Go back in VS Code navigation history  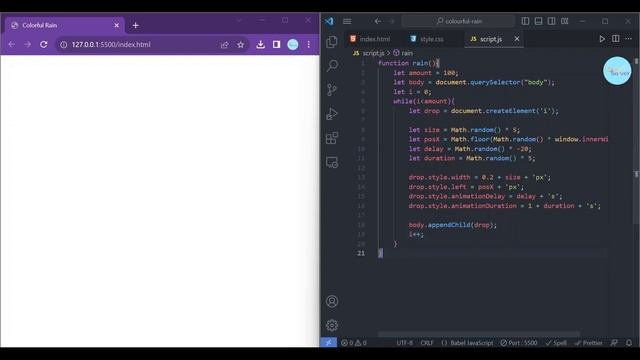click(378, 21)
